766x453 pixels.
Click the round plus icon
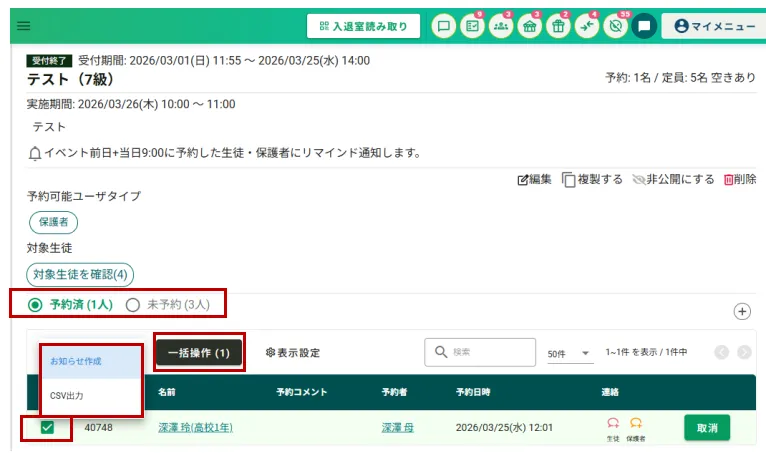[x=742, y=311]
